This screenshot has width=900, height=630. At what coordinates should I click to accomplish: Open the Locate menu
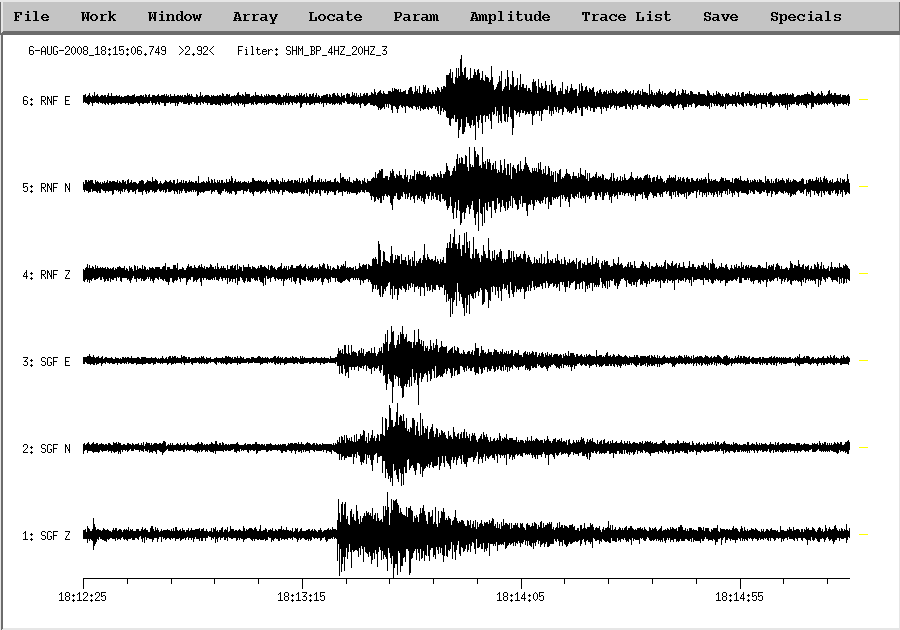[335, 17]
